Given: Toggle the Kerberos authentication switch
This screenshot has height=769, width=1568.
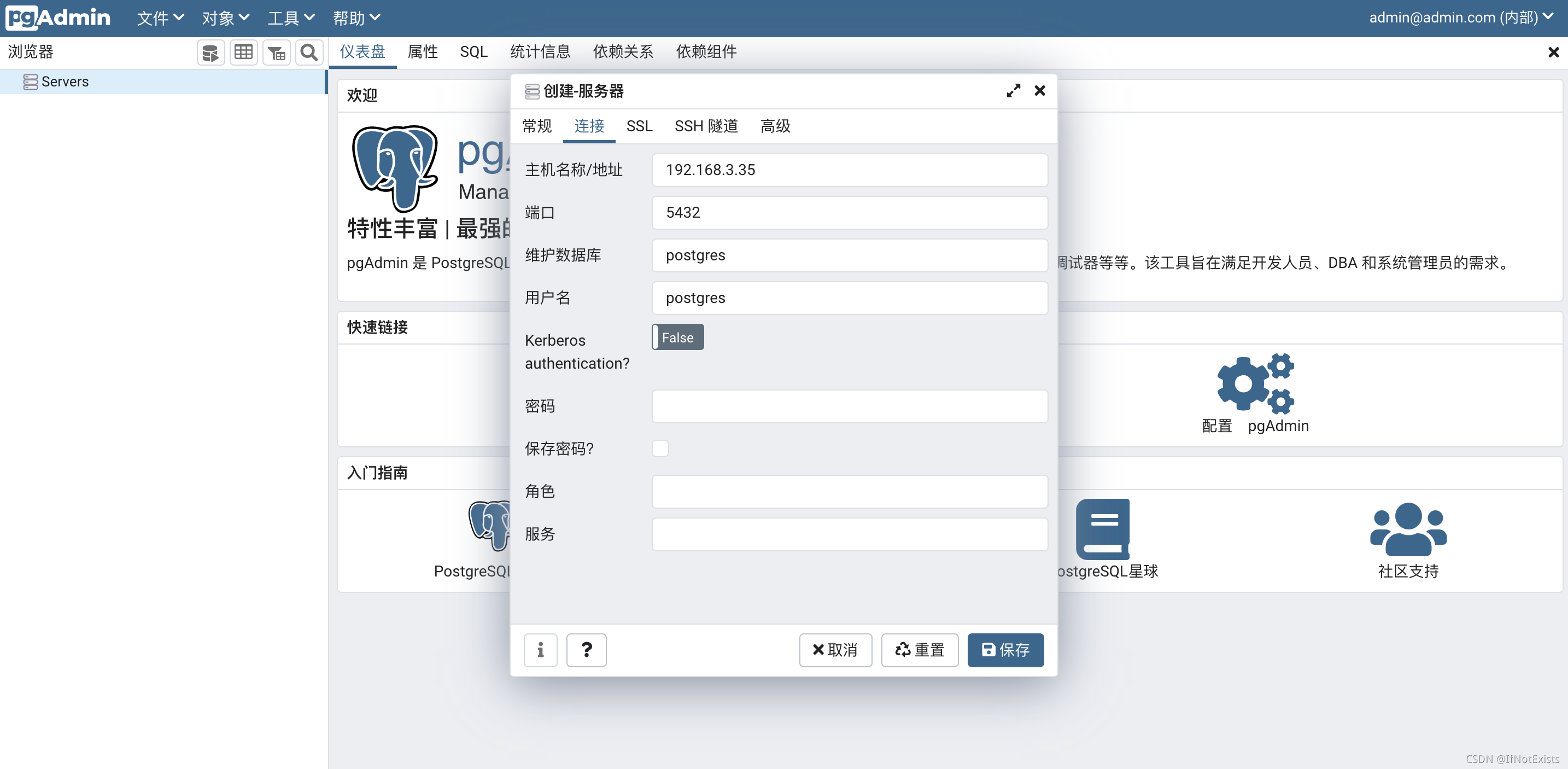Looking at the screenshot, I should click(677, 337).
